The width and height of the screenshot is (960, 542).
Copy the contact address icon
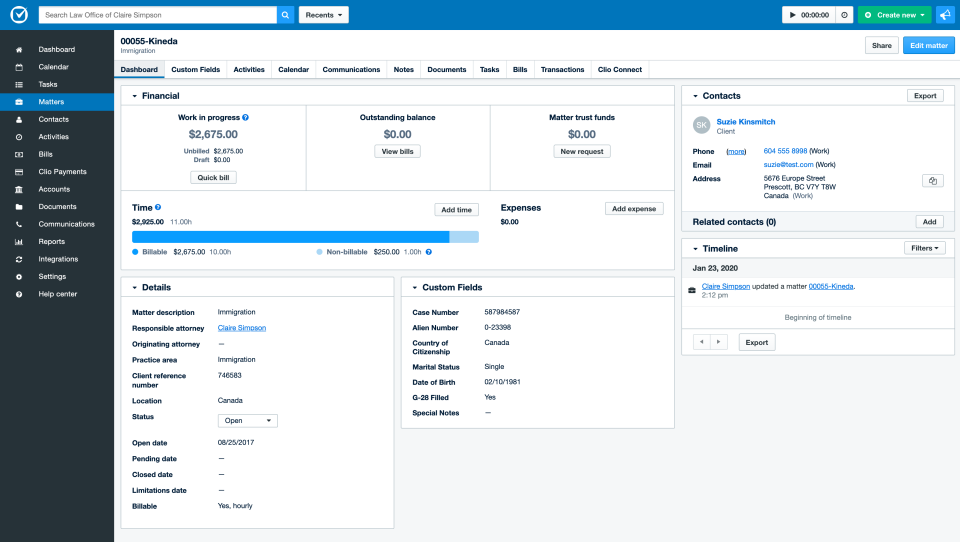click(x=932, y=181)
